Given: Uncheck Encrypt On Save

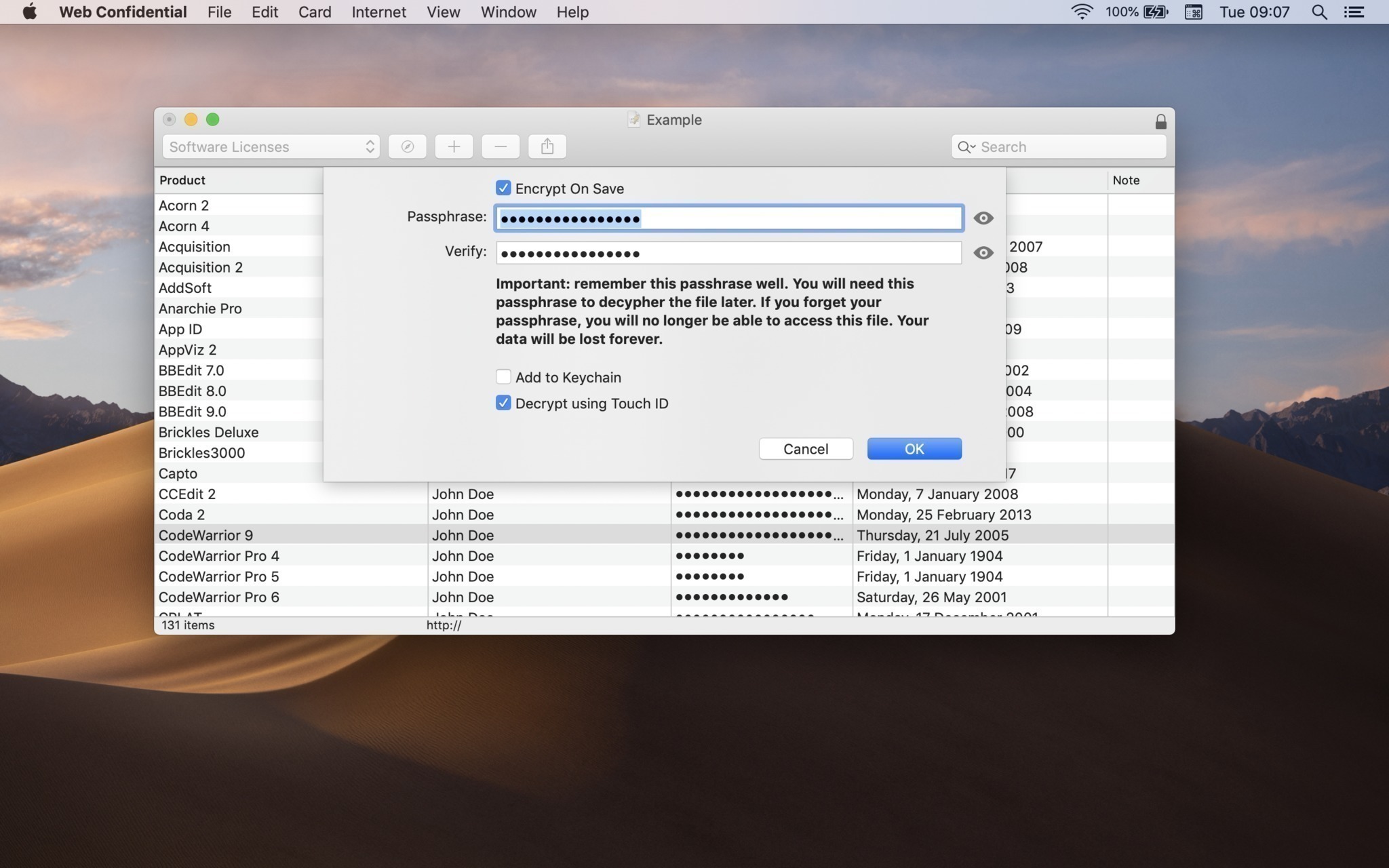Looking at the screenshot, I should point(503,188).
